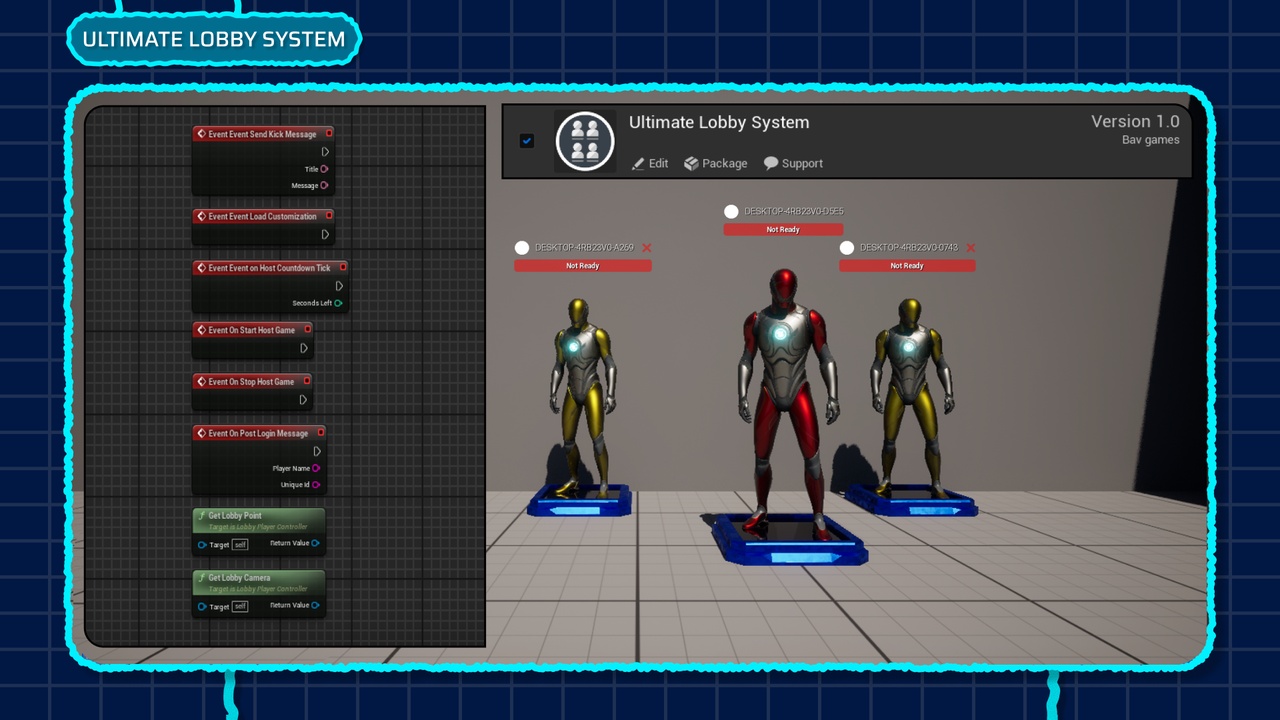Viewport: 1280px width, 720px height.
Task: Select the yellow character on the left
Action: [x=583, y=395]
